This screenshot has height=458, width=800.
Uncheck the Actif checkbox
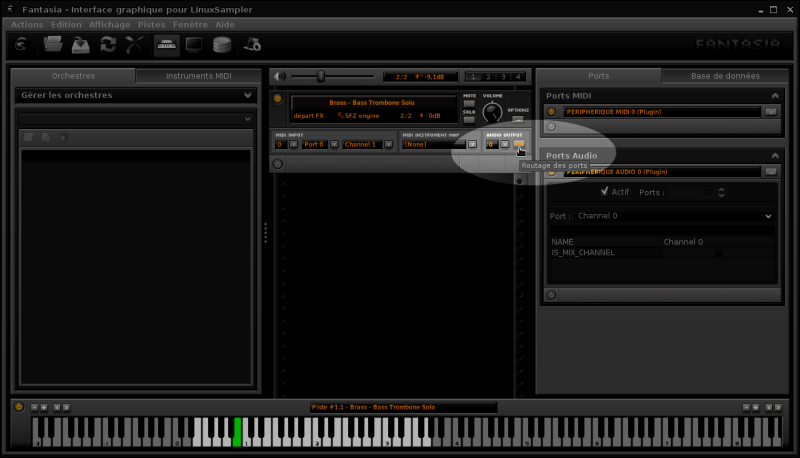605,191
